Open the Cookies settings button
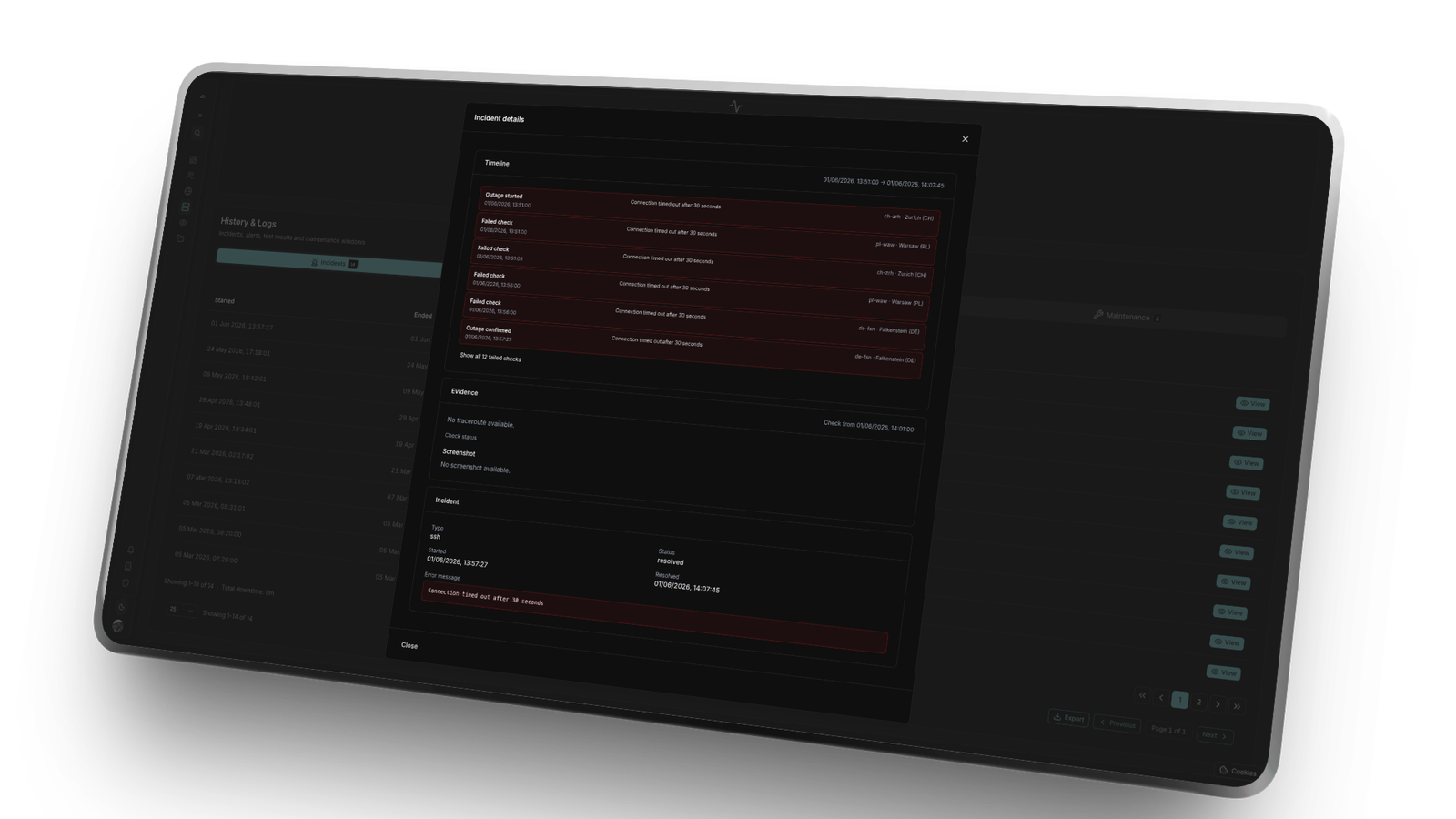The image size is (1456, 819). 1239,771
